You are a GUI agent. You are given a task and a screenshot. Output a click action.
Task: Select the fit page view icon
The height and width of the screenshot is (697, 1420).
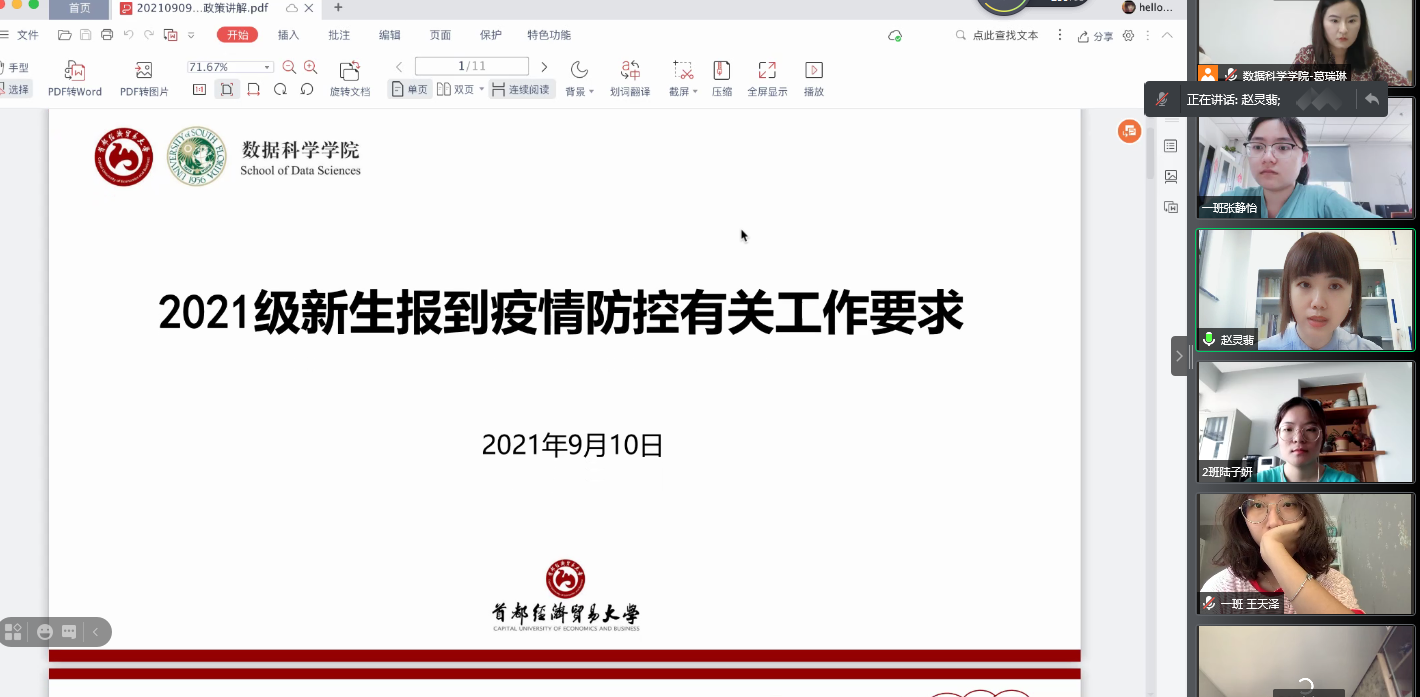click(x=227, y=89)
